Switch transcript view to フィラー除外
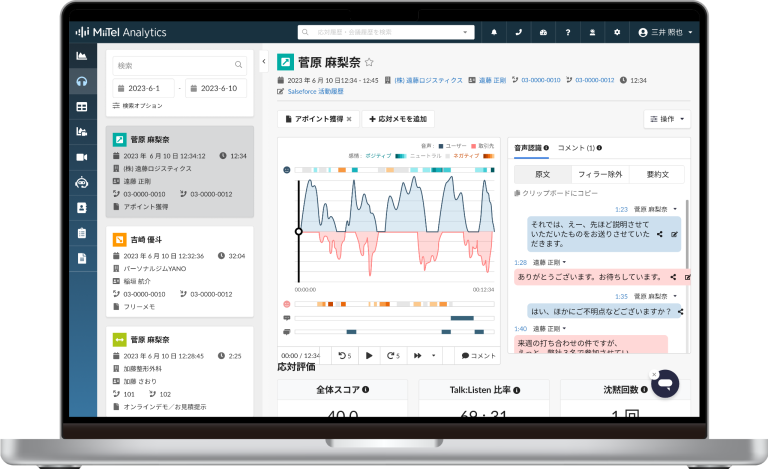 (600, 173)
